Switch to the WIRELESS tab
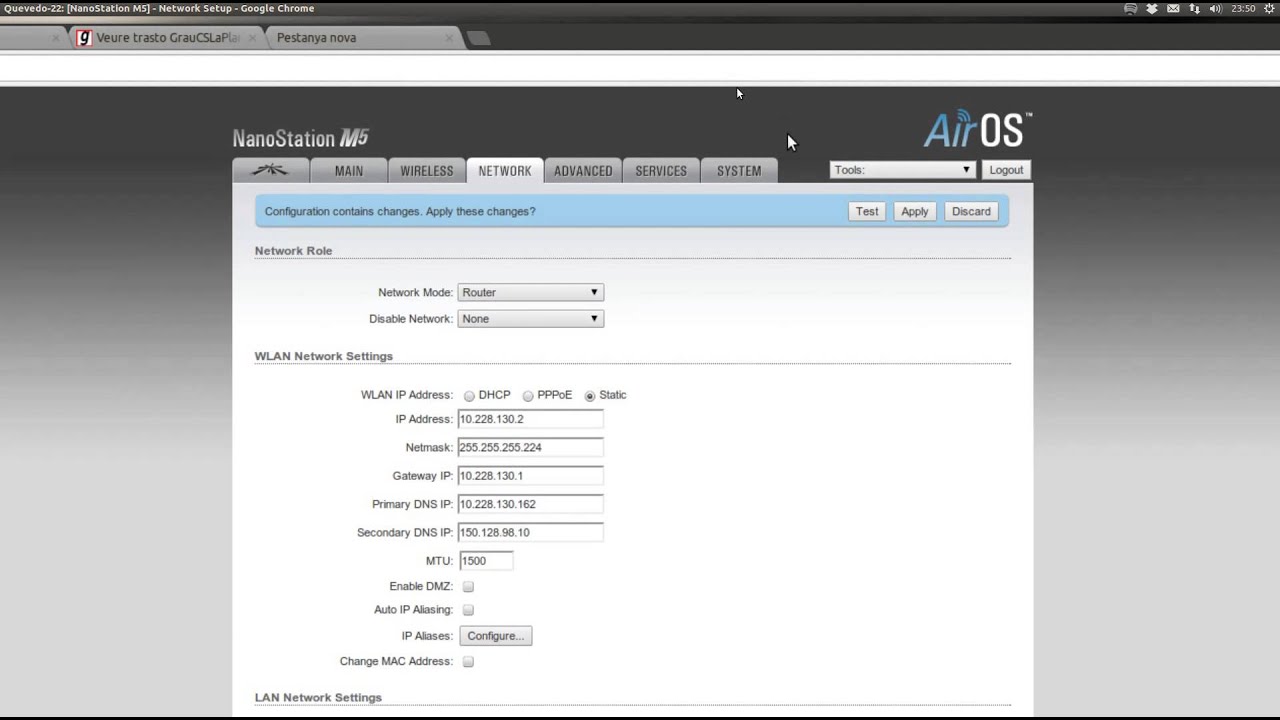The height and width of the screenshot is (720, 1280). click(427, 171)
